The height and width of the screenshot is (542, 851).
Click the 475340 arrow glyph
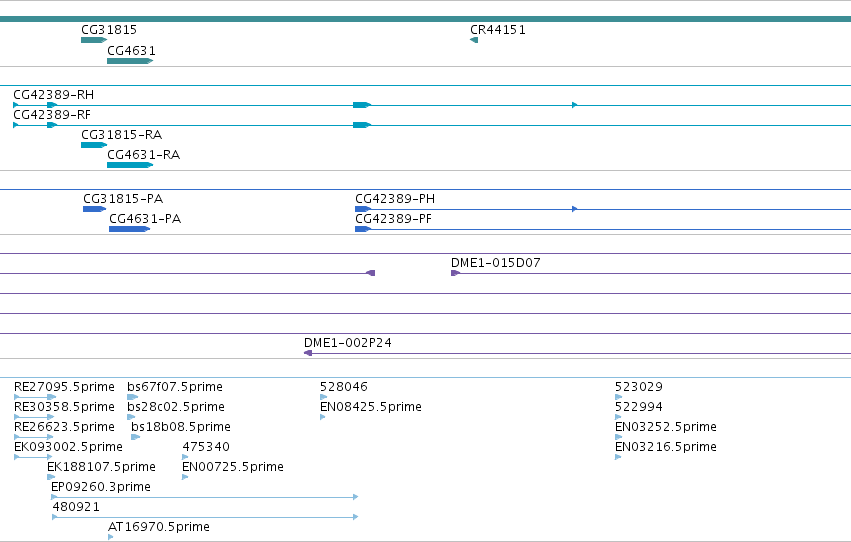[x=185, y=457]
